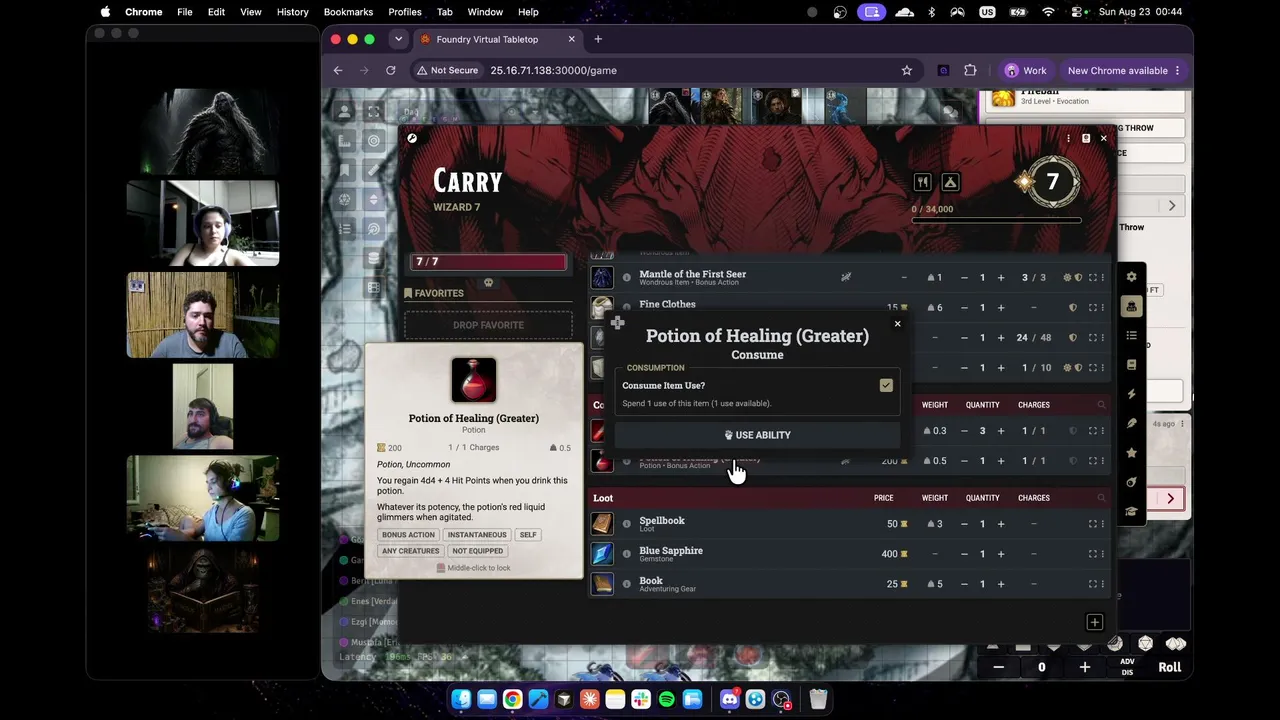Click the Spellbook item image
Screen dimensions: 1280x720
tap(602, 524)
